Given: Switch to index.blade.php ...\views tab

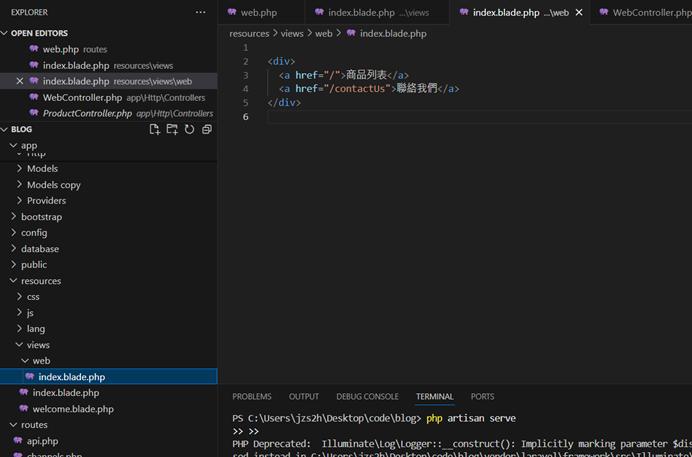Looking at the screenshot, I should coord(377,12).
